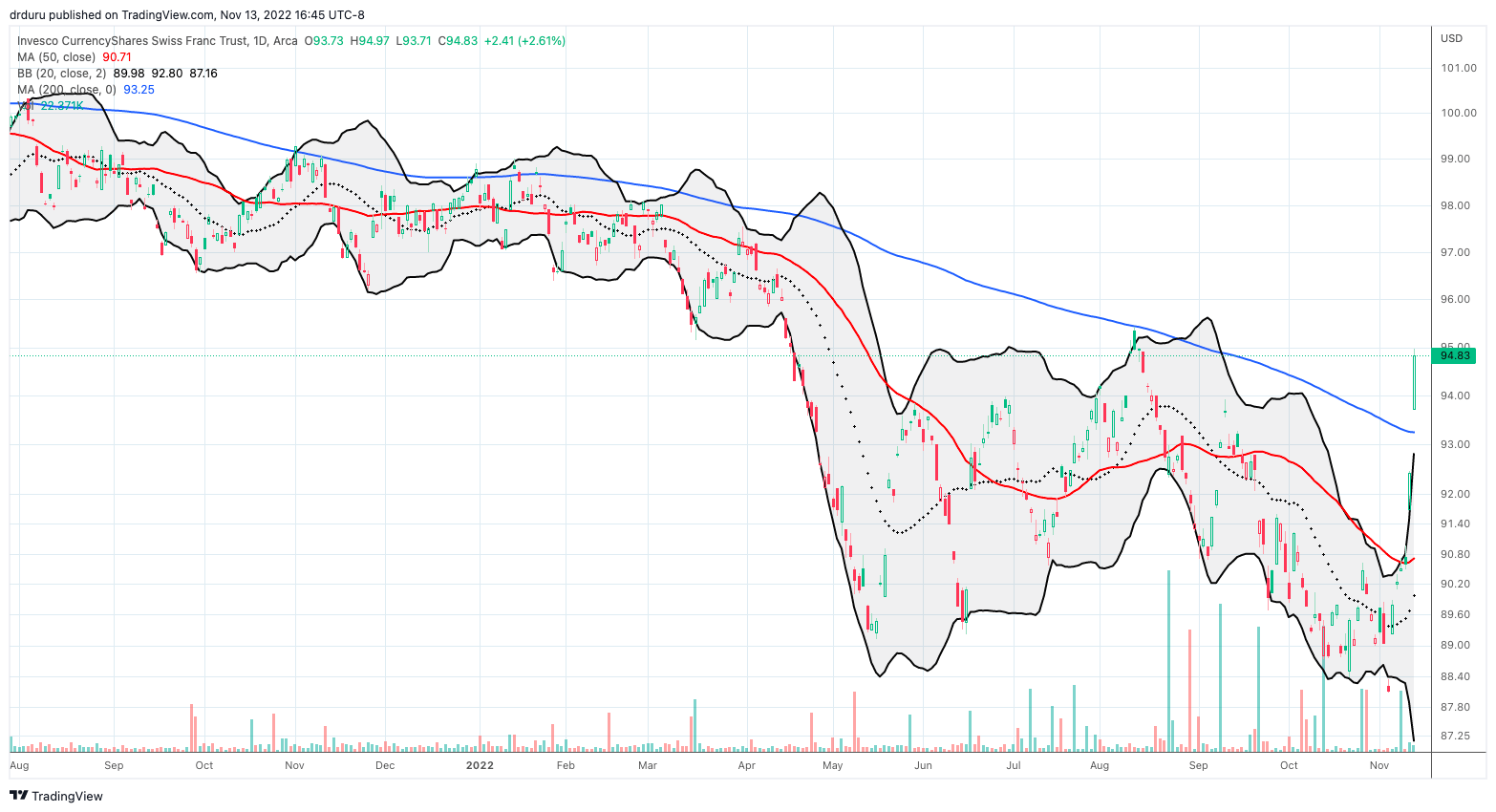
Task: Click the tallest green volume bar in late August
Action: tap(1167, 660)
